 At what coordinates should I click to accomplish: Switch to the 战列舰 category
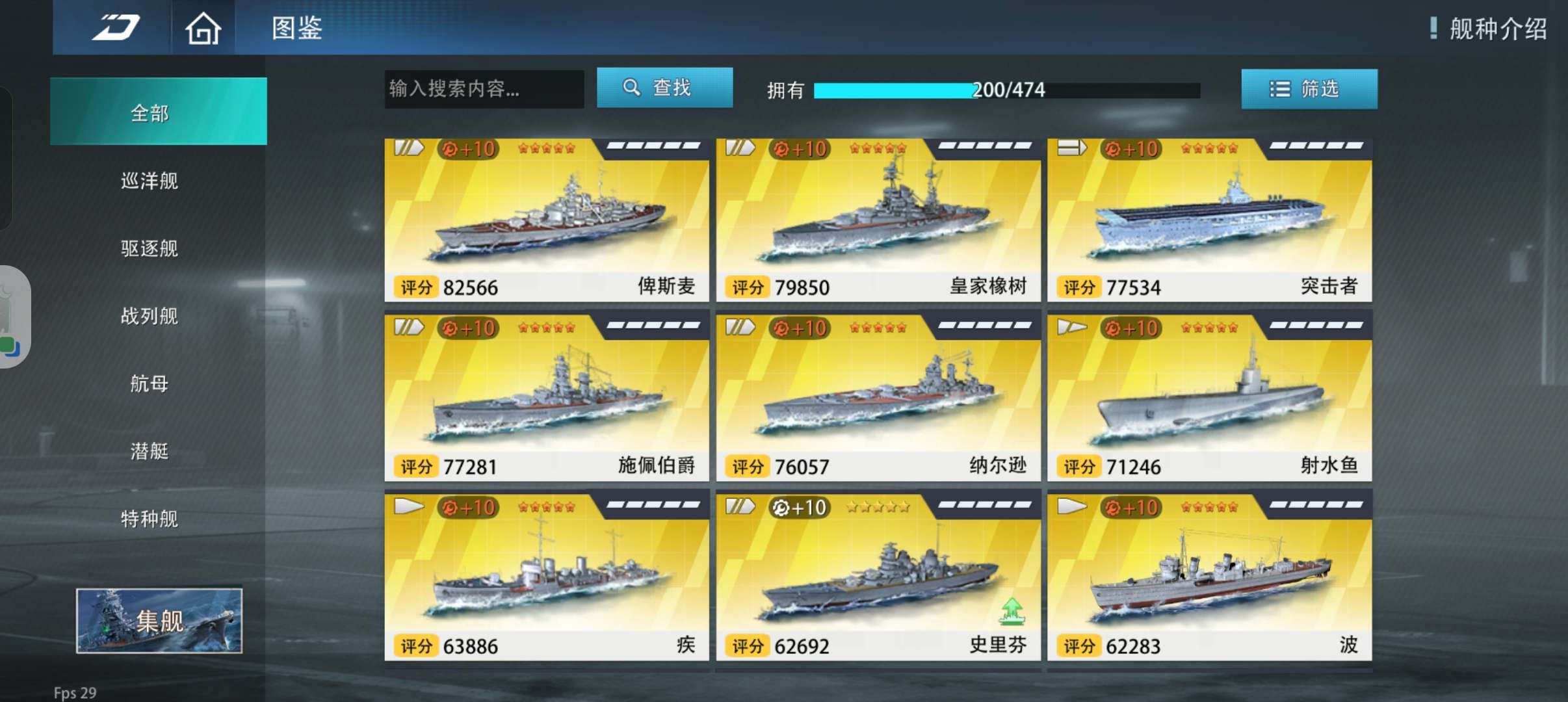click(150, 316)
